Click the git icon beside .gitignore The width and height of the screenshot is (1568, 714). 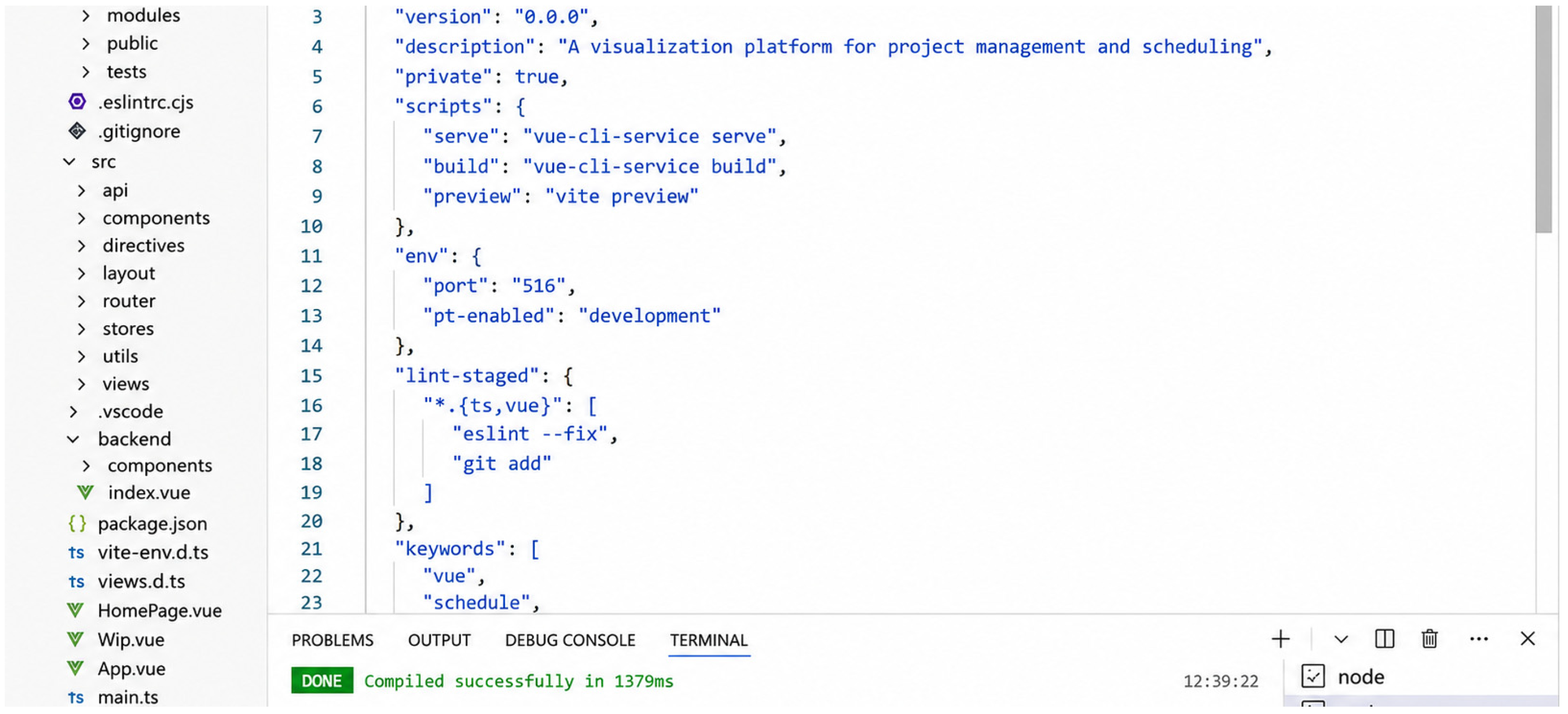tap(77, 131)
